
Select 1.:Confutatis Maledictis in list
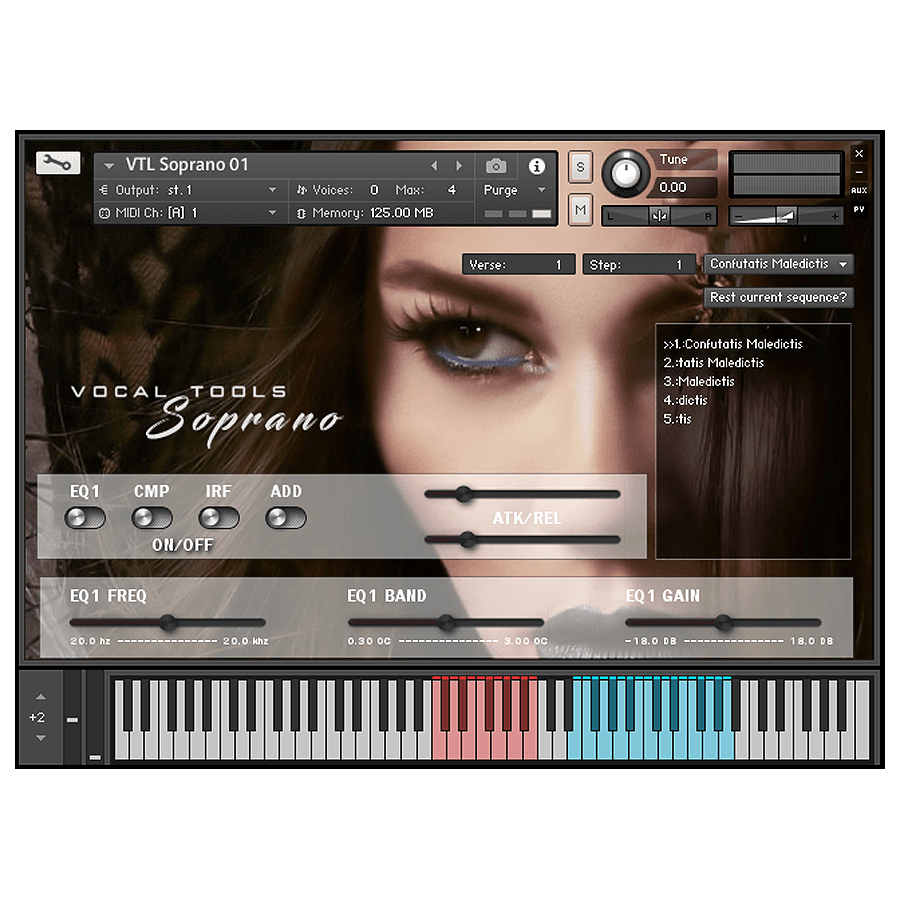(732, 344)
